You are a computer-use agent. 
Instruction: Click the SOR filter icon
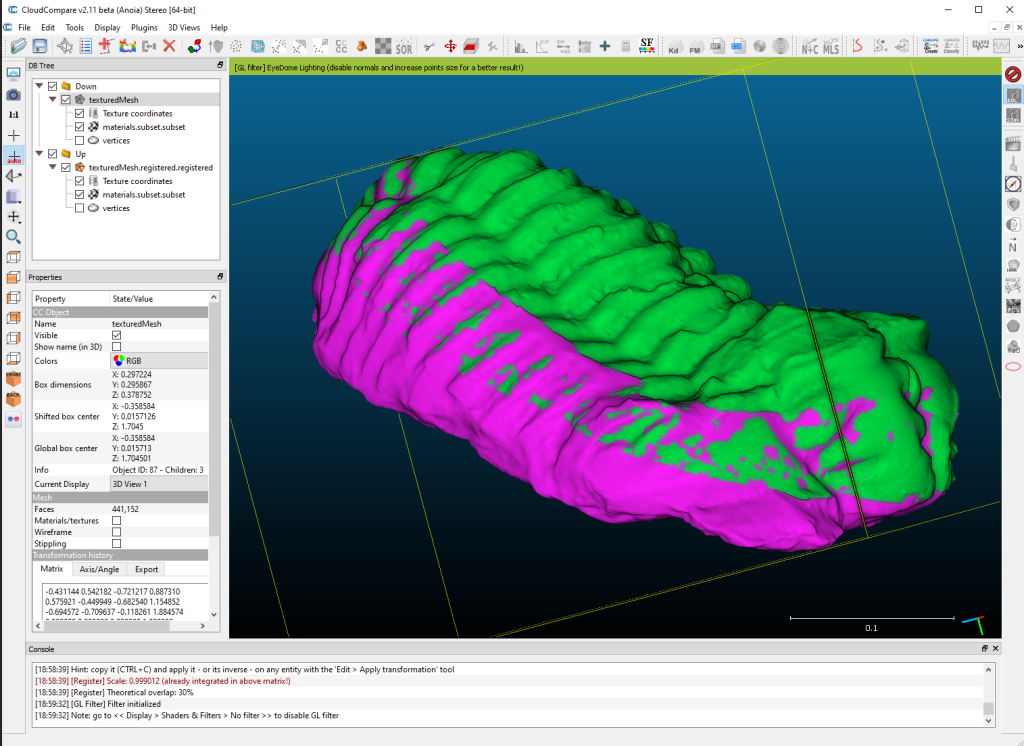point(403,46)
